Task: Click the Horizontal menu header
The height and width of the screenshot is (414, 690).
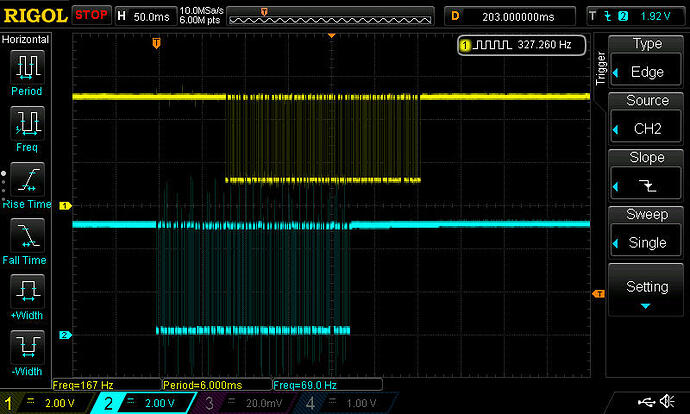Action: (x=26, y=40)
